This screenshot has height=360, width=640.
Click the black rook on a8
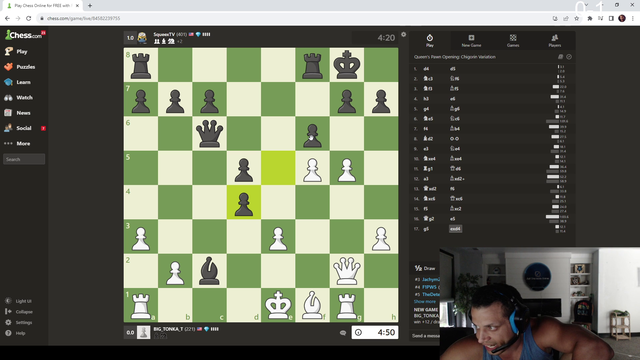[141, 65]
